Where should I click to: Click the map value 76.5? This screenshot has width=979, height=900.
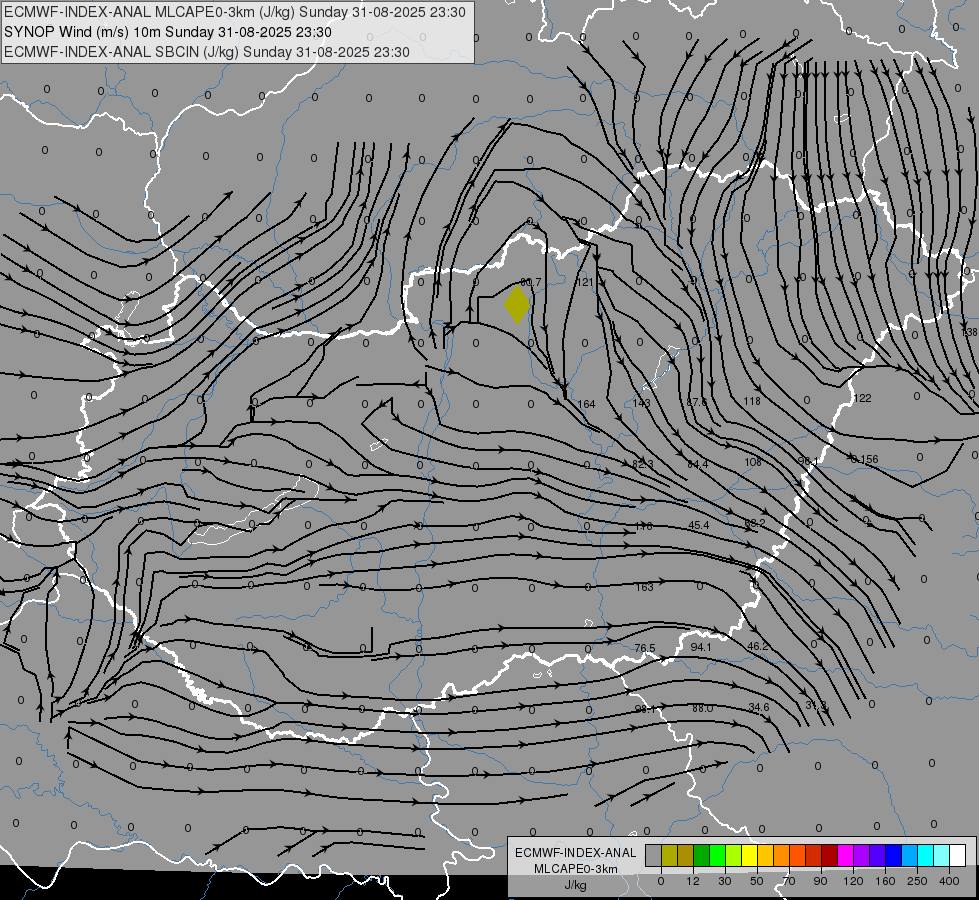click(x=644, y=648)
